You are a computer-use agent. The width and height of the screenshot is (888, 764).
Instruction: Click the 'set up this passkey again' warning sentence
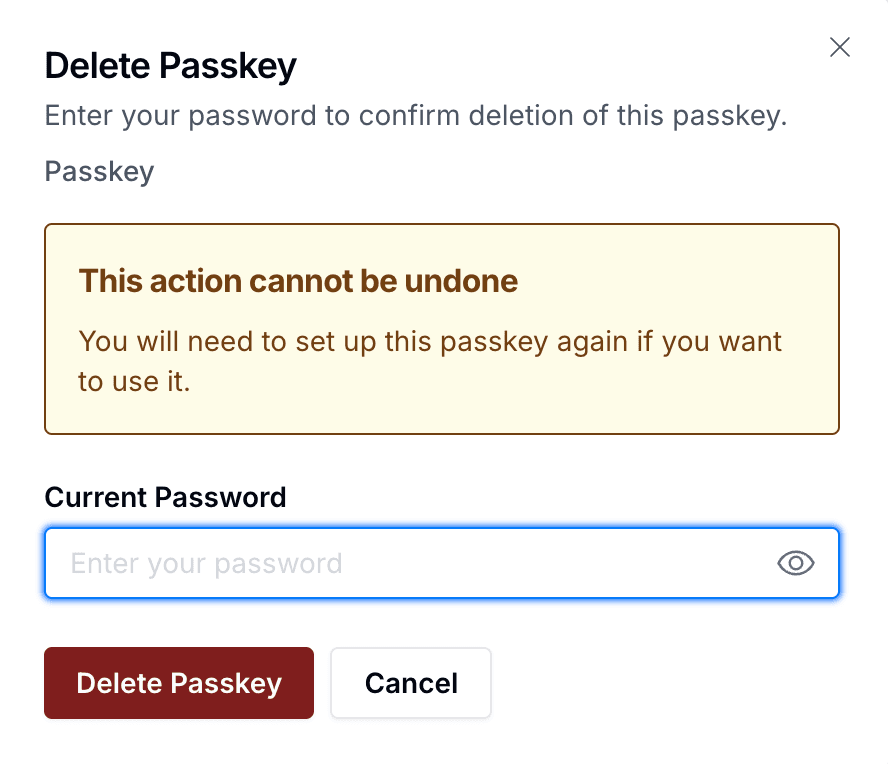pyautogui.click(x=430, y=342)
